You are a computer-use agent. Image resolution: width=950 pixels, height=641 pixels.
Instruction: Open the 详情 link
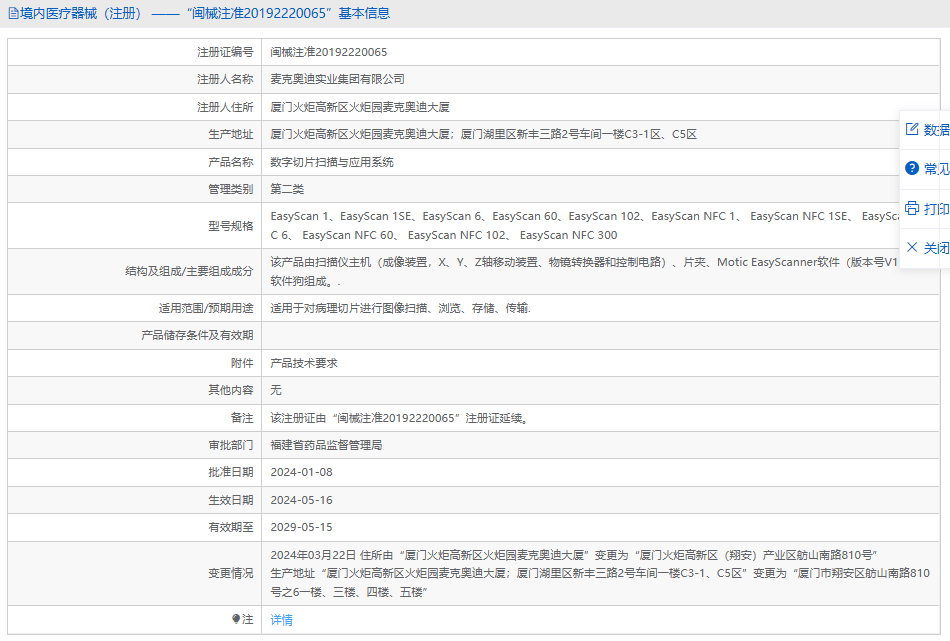tap(282, 620)
